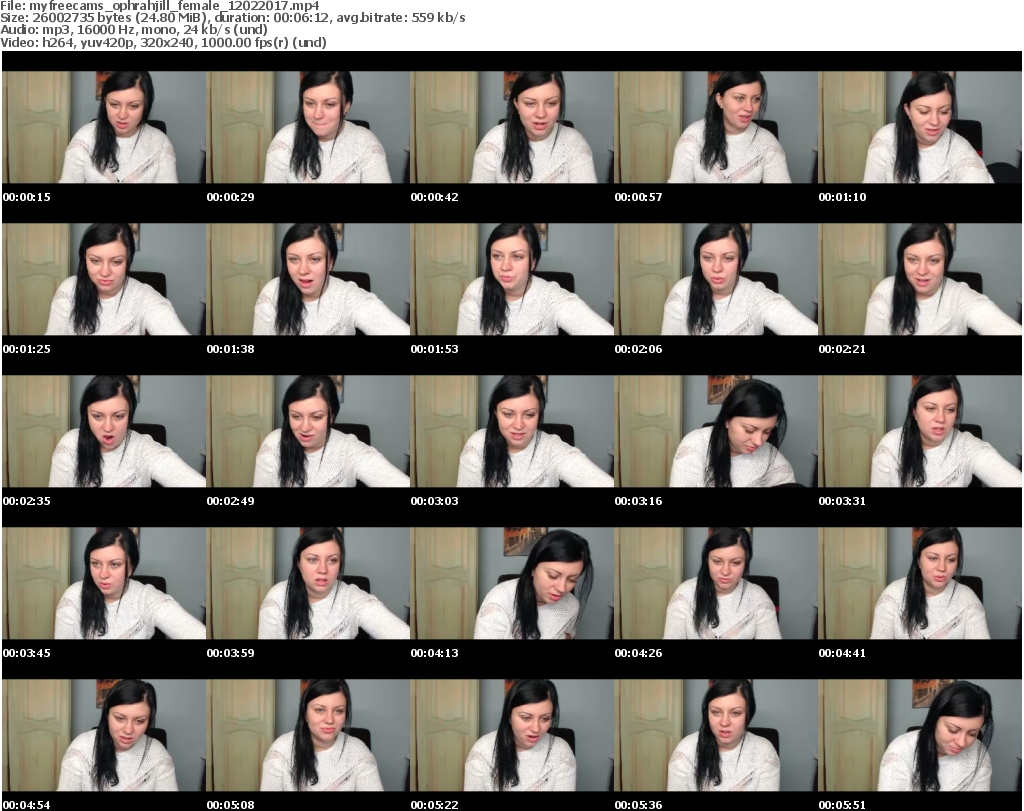
Task: Select the thumbnail frame at 00:02:35
Action: 104,432
